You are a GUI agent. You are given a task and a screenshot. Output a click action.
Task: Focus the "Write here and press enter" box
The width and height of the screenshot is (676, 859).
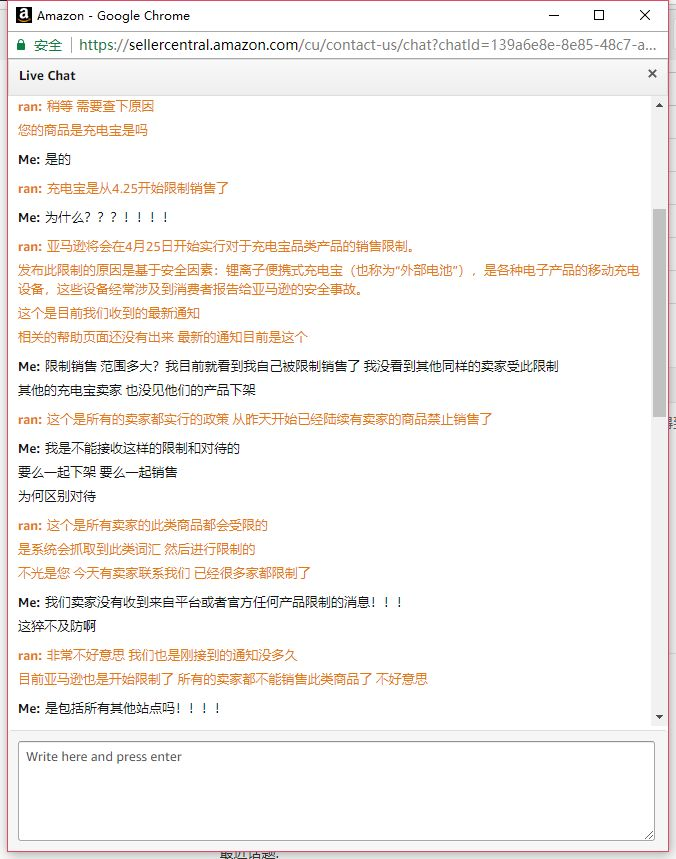[336, 791]
